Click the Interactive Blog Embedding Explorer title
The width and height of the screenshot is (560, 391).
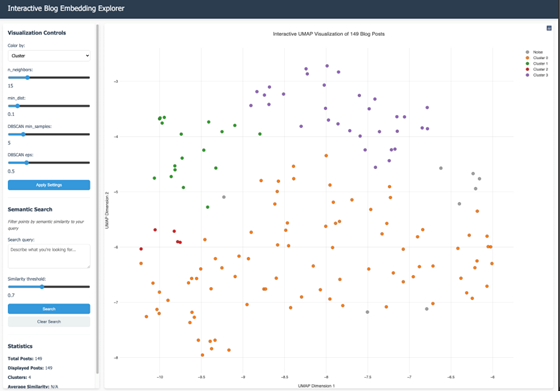click(66, 9)
